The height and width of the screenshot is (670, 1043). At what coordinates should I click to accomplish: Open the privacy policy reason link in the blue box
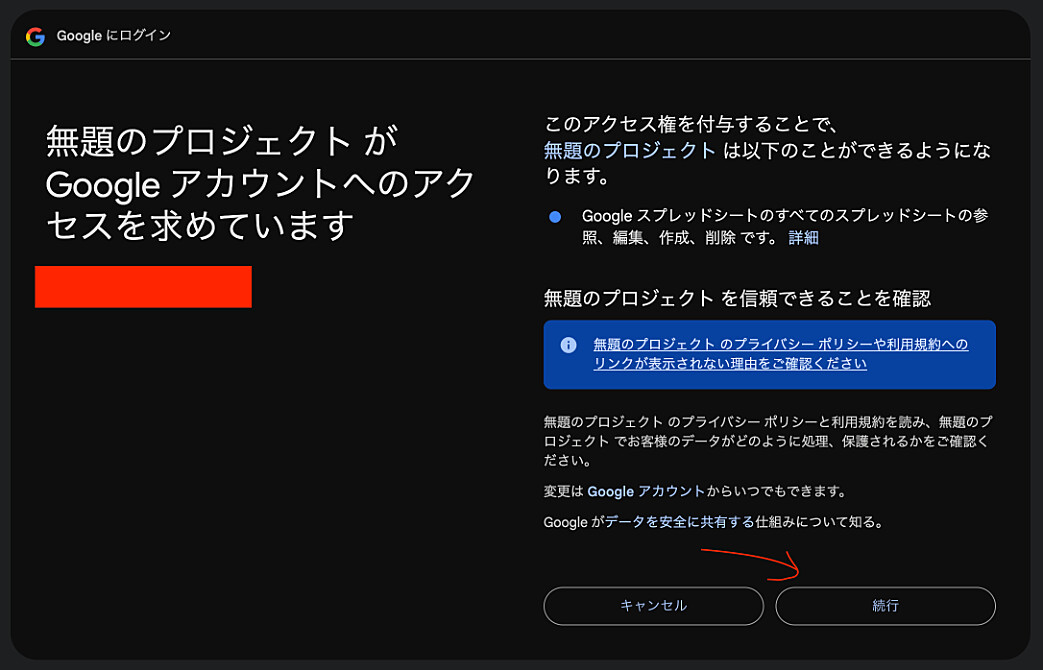point(780,353)
